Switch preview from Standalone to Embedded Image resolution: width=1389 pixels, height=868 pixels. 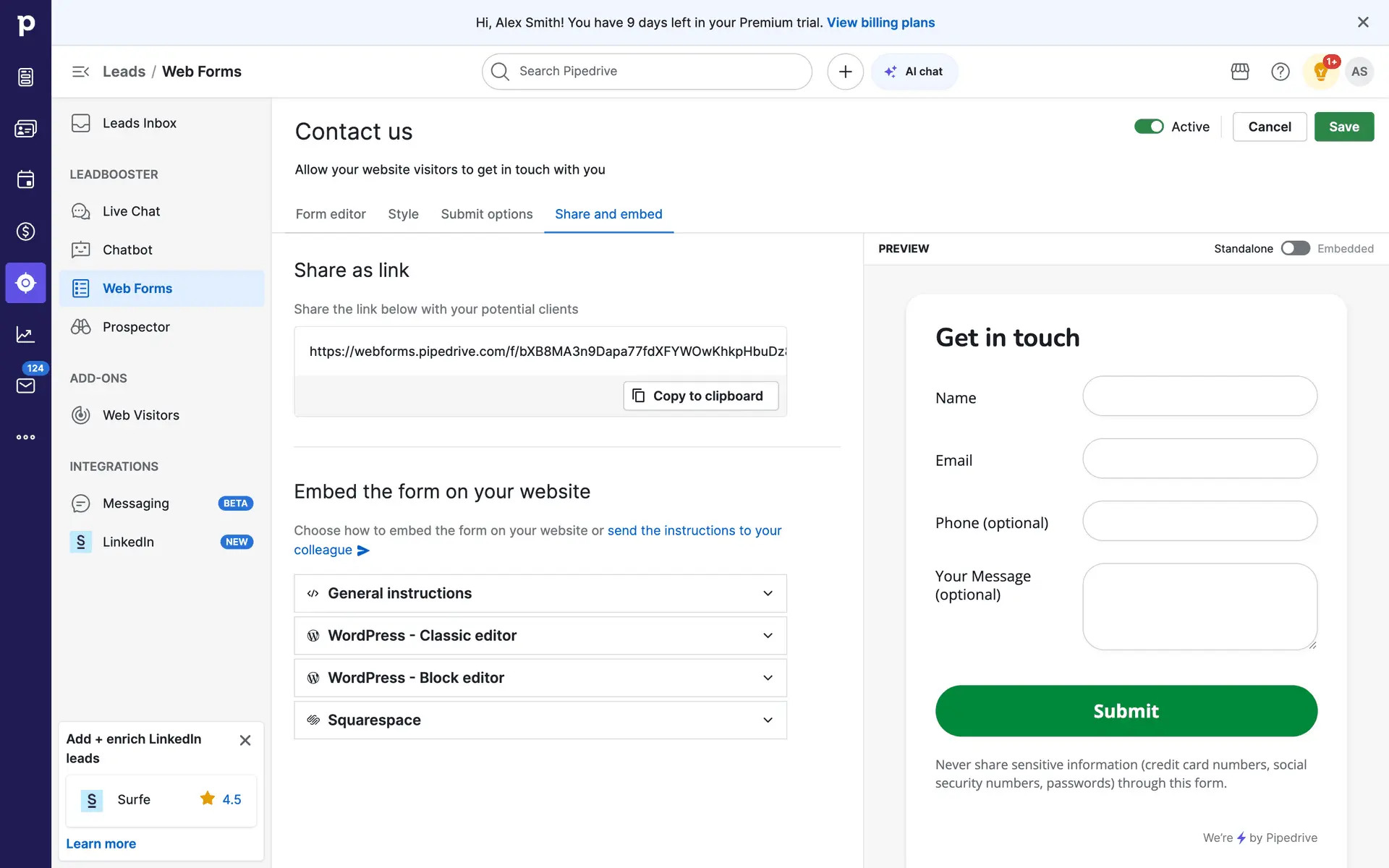[x=1295, y=249]
